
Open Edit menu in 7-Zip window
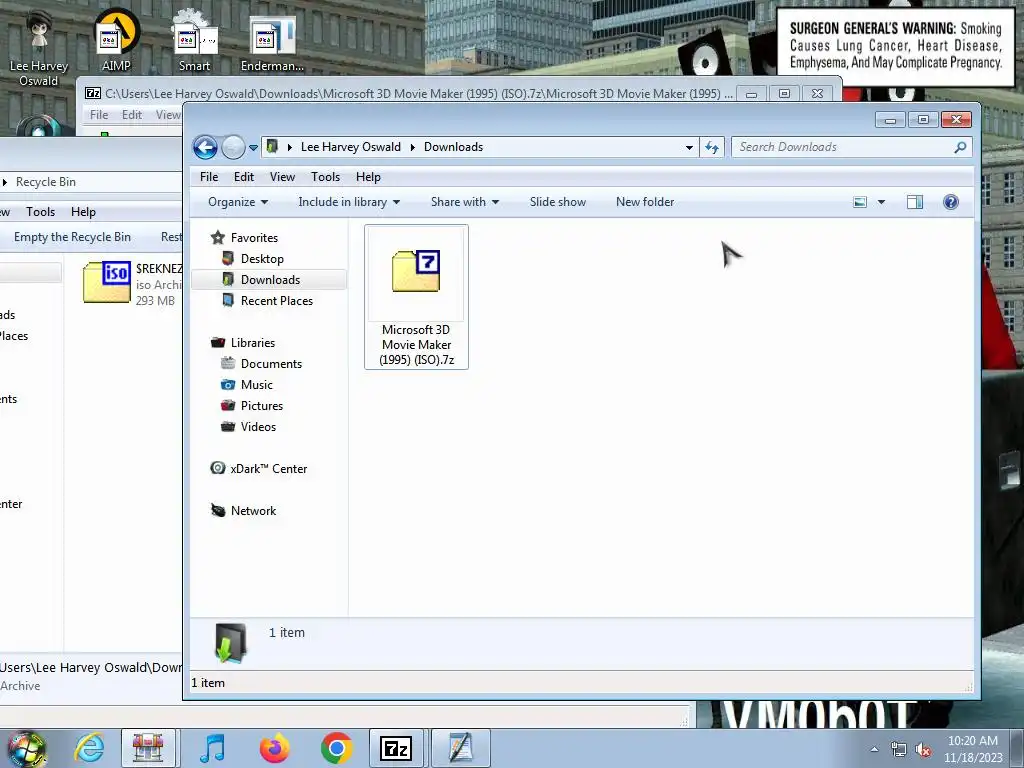pos(132,115)
